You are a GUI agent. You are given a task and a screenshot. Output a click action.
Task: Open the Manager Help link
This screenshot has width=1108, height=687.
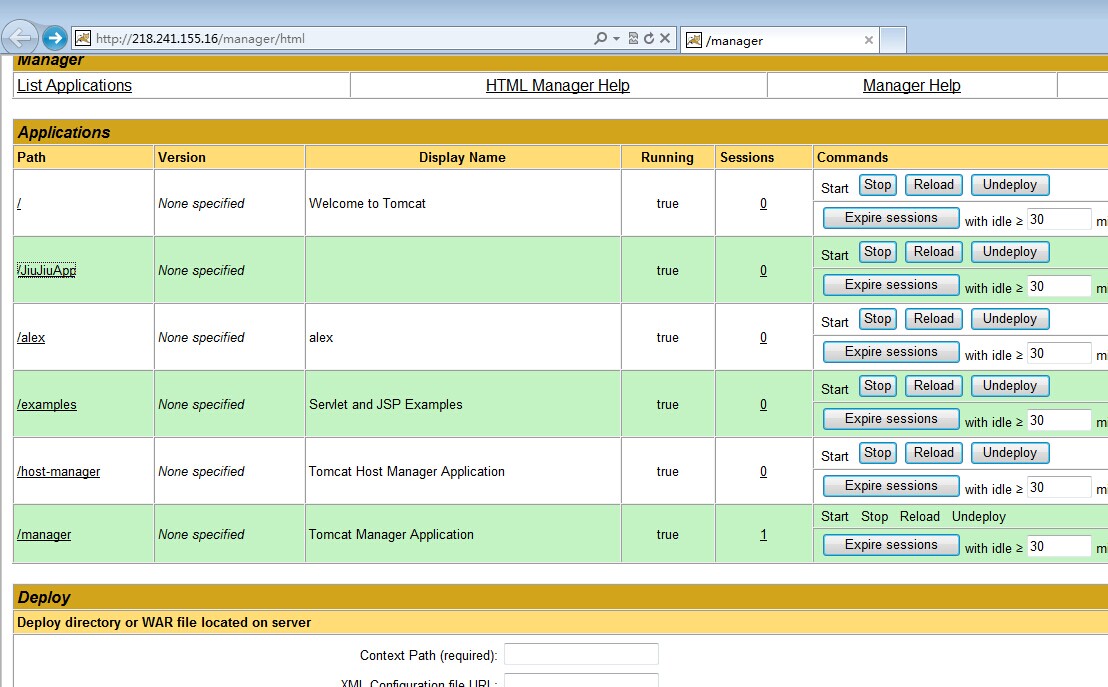[912, 86]
